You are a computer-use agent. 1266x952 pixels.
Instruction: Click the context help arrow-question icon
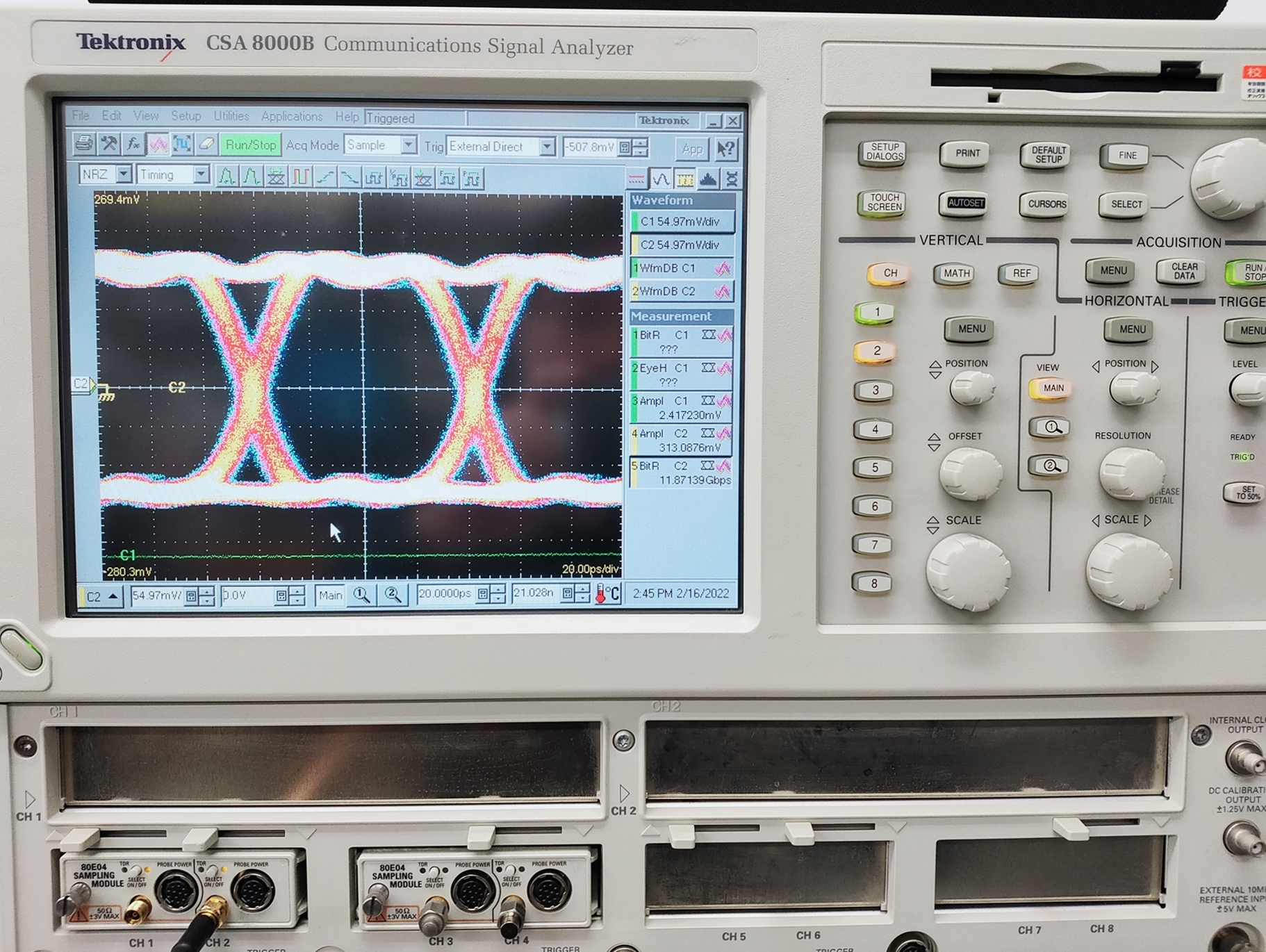coord(726,149)
